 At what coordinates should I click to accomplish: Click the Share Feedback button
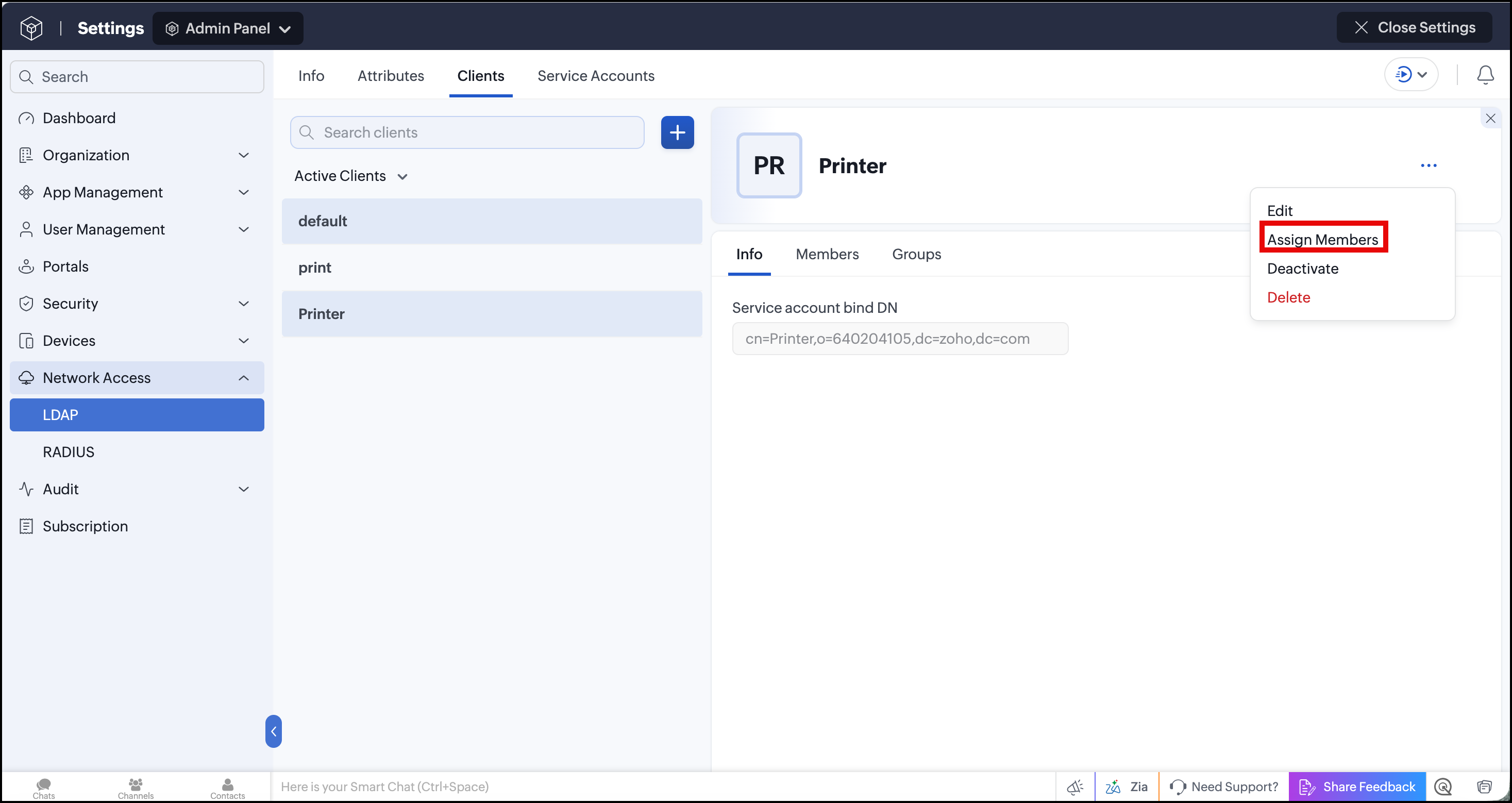point(1357,787)
